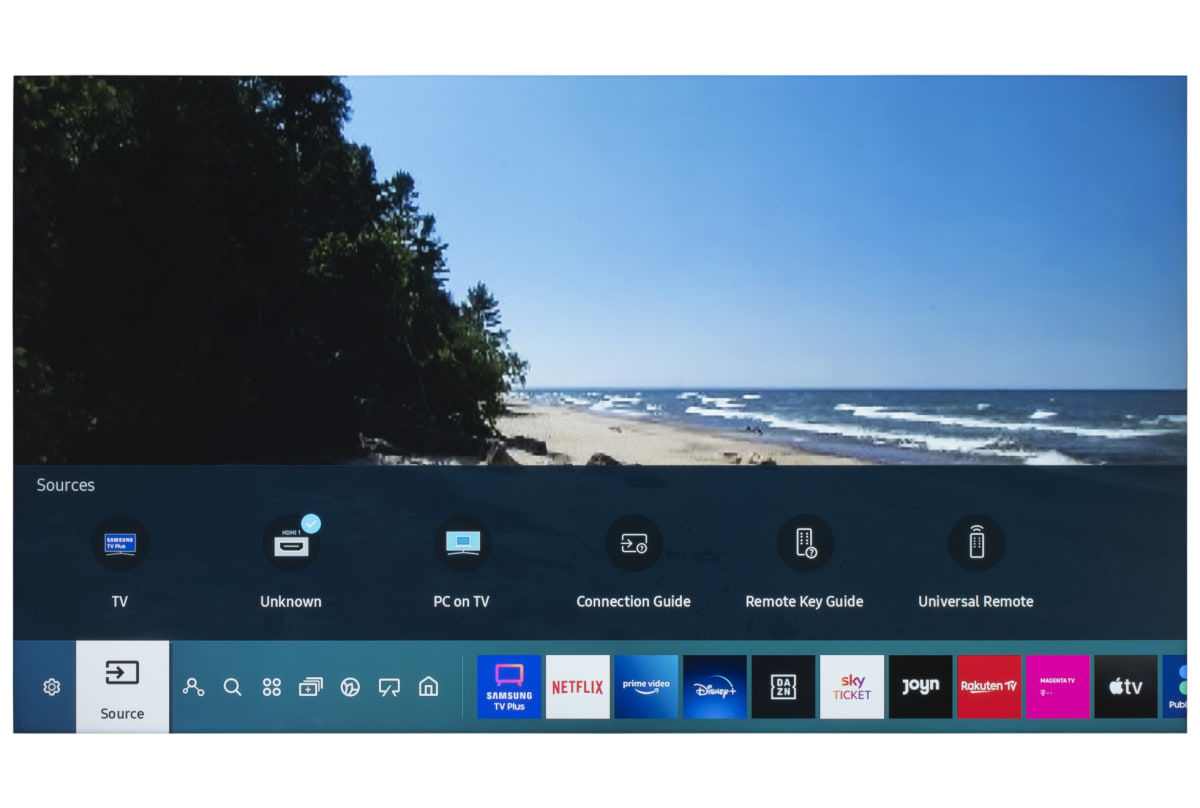Open Universal Remote setup

pos(976,545)
